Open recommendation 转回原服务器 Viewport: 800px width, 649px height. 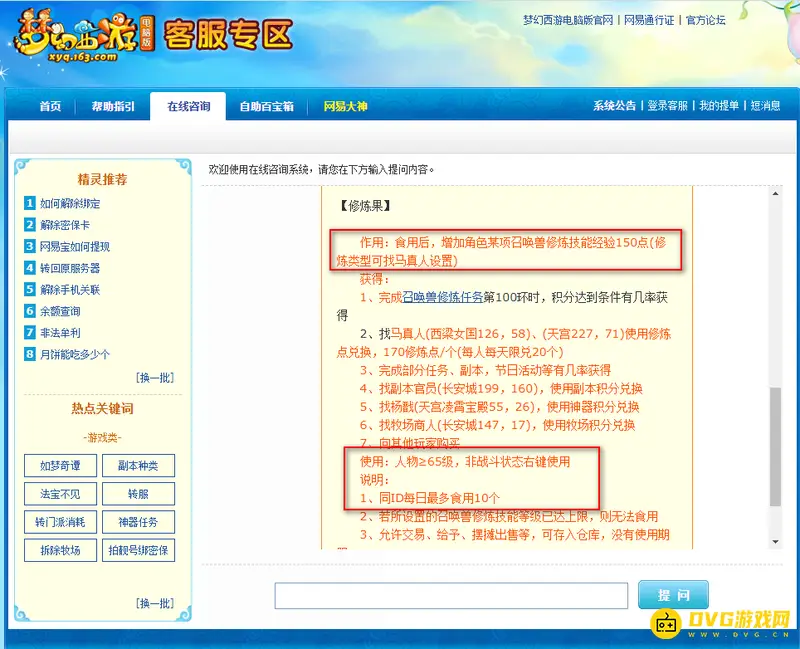(70, 268)
